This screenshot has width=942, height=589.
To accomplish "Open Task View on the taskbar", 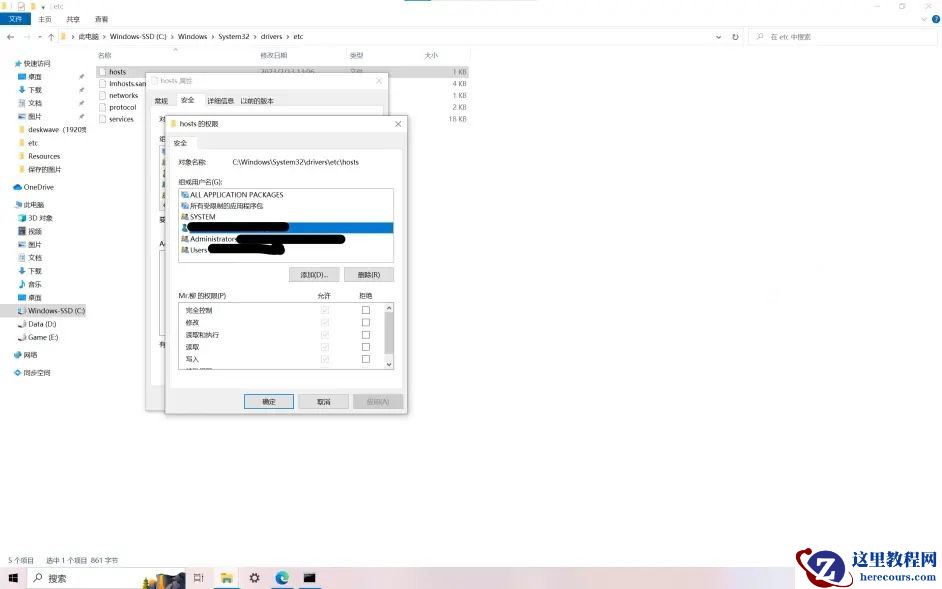I will pos(199,578).
